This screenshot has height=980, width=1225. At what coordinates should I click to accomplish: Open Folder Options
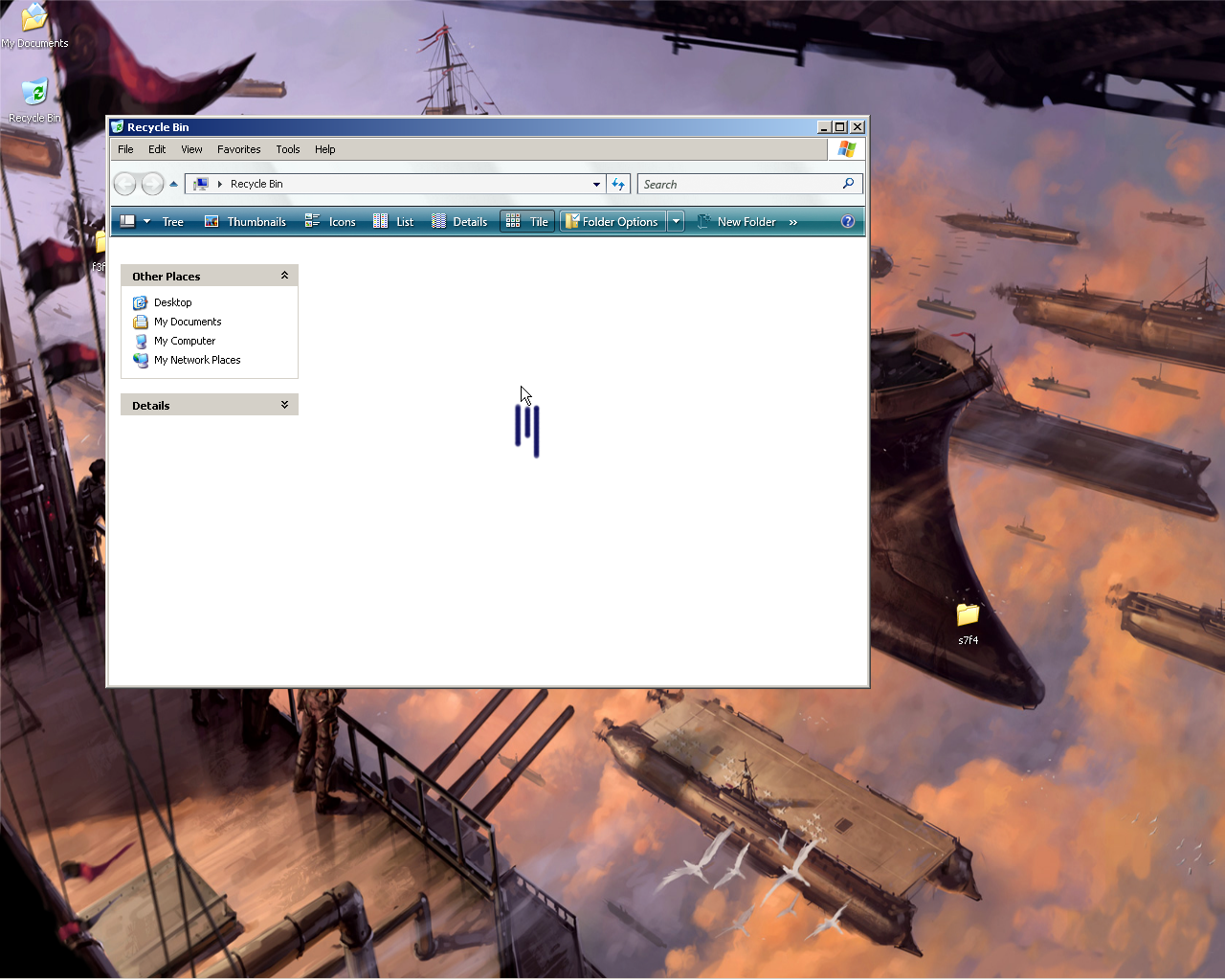click(612, 222)
